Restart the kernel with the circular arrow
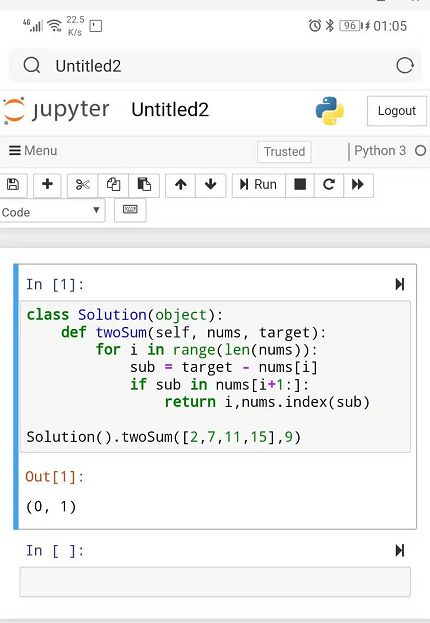Screen dimensions: 430x623 point(329,185)
